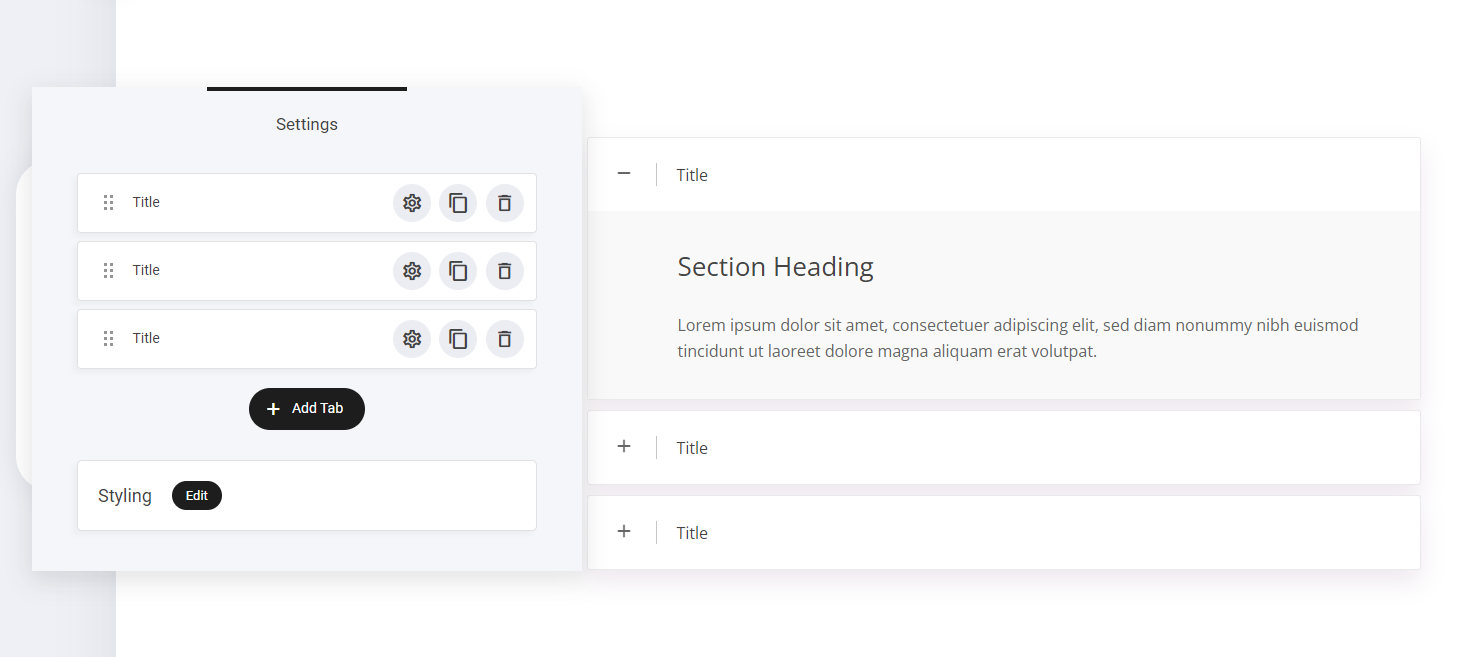Click drag handle of second Title tab
This screenshot has width=1481, height=657.
tap(109, 271)
